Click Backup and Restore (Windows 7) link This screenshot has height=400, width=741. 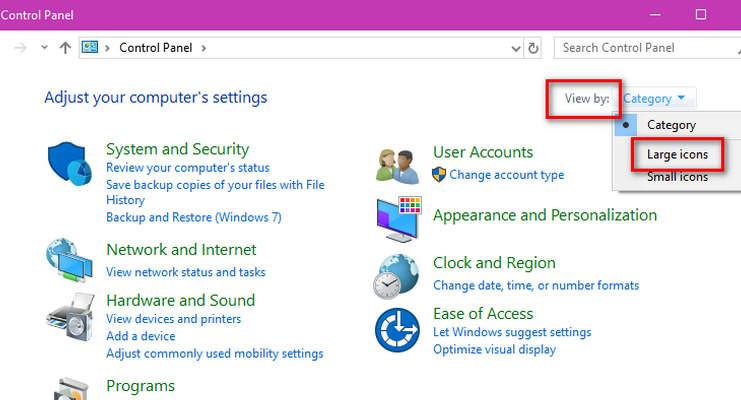[x=194, y=217]
